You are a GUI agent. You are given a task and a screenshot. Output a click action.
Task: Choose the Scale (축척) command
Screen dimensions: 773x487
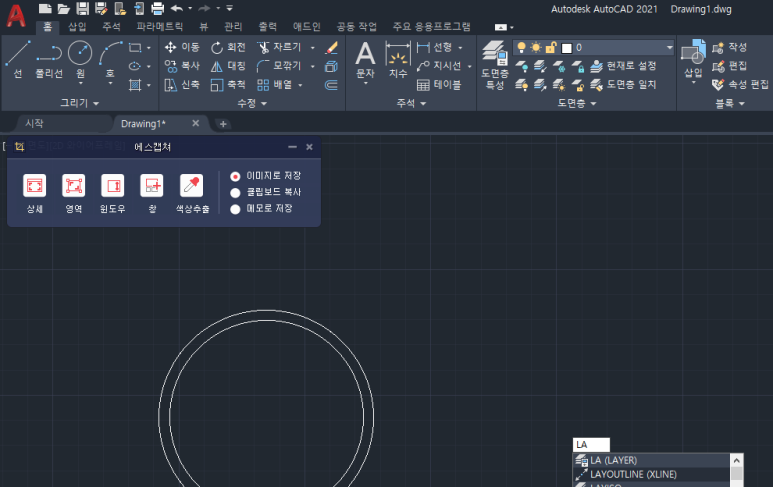coord(228,85)
